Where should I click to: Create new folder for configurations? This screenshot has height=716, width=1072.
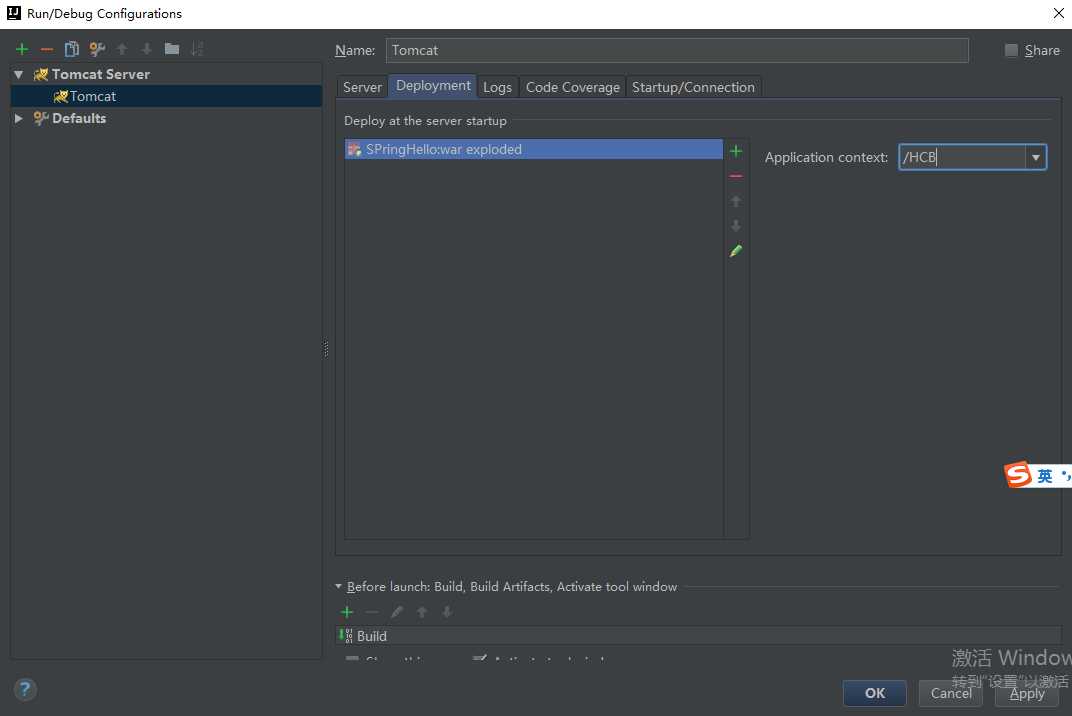(172, 49)
